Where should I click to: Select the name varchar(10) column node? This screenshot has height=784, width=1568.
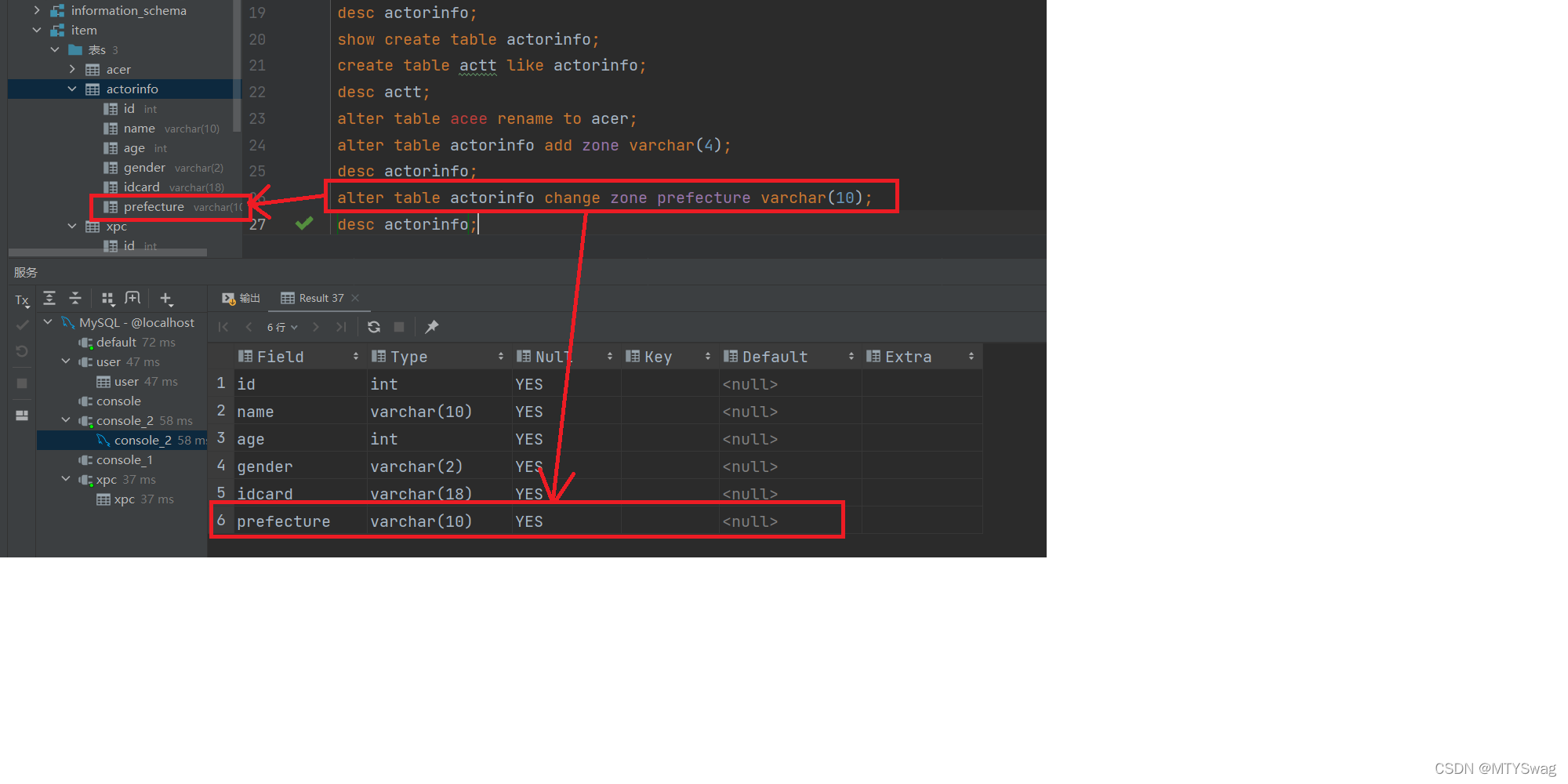tap(162, 128)
